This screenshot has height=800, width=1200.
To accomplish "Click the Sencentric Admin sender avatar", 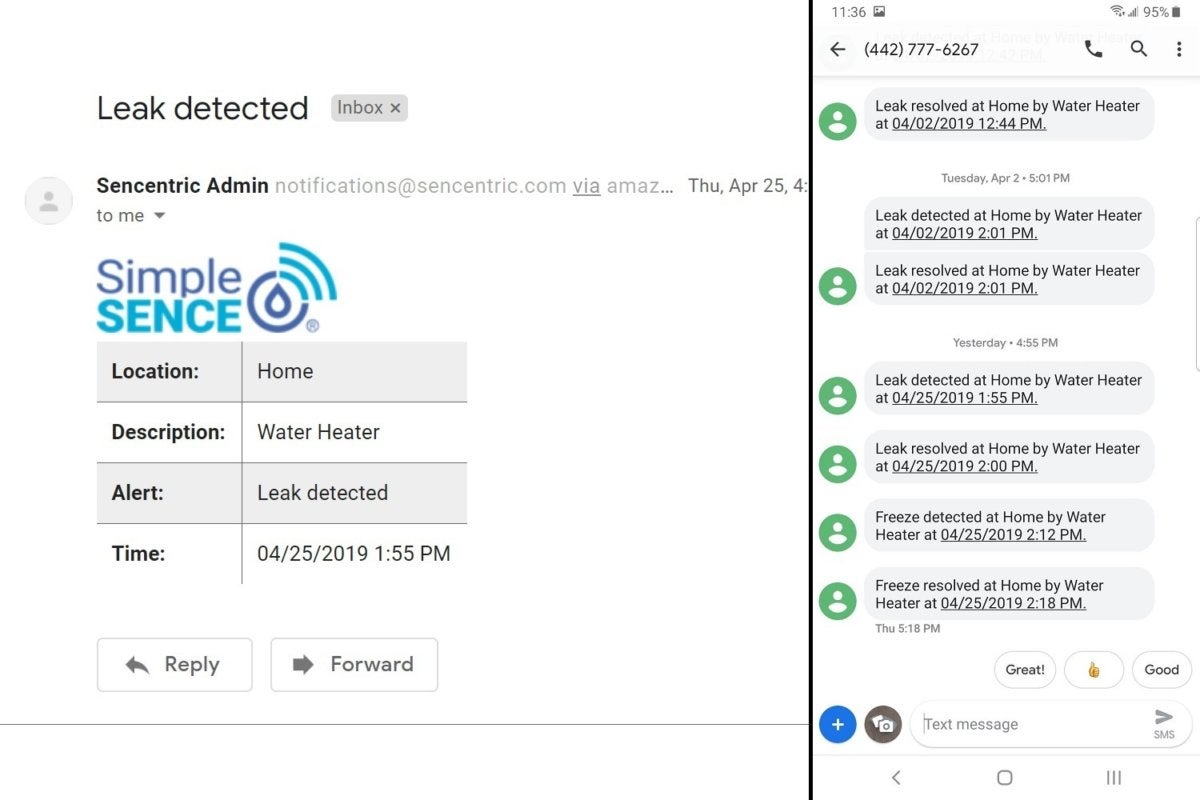I will click(48, 201).
